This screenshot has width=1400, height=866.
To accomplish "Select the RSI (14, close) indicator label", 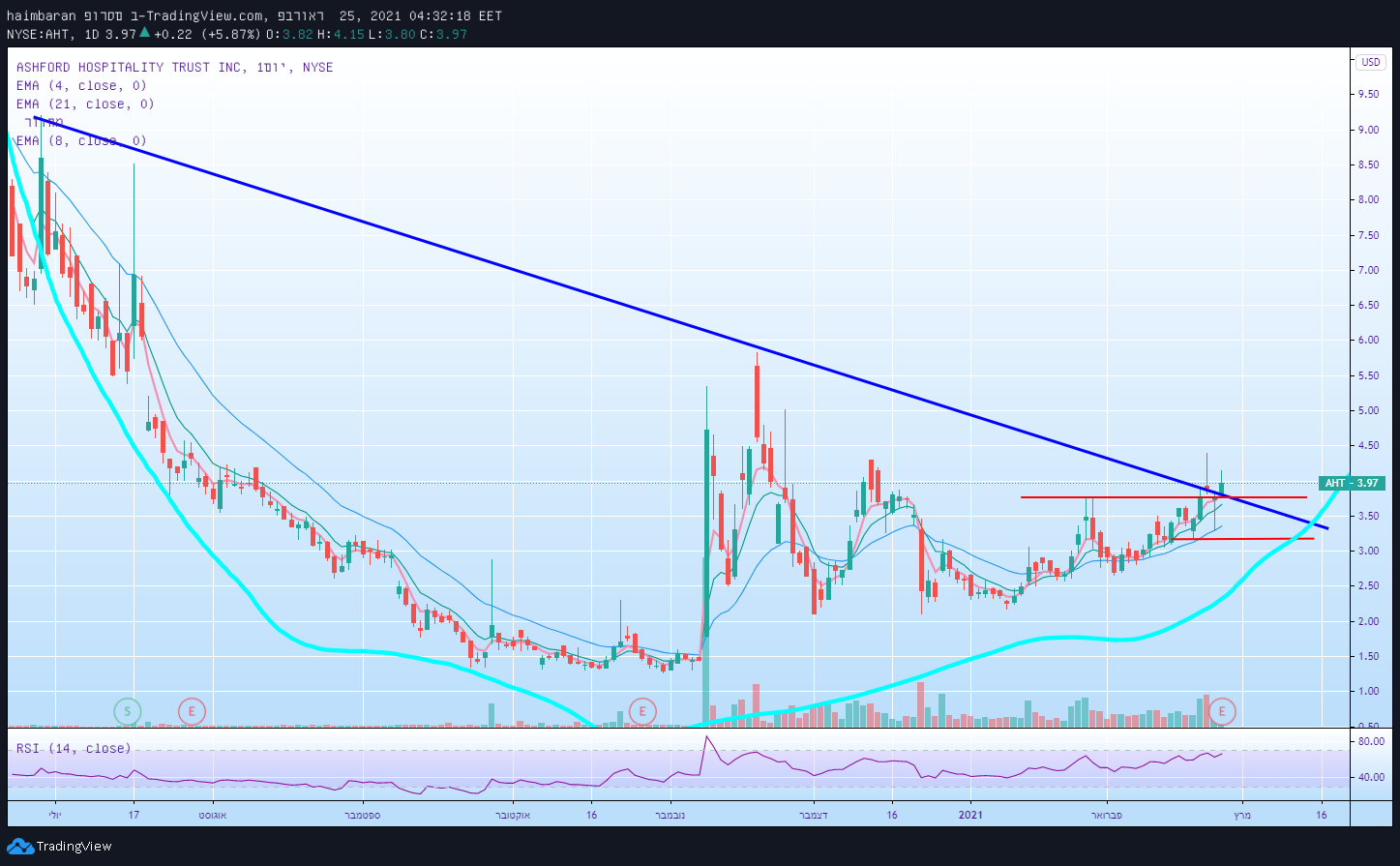I will click(x=74, y=748).
